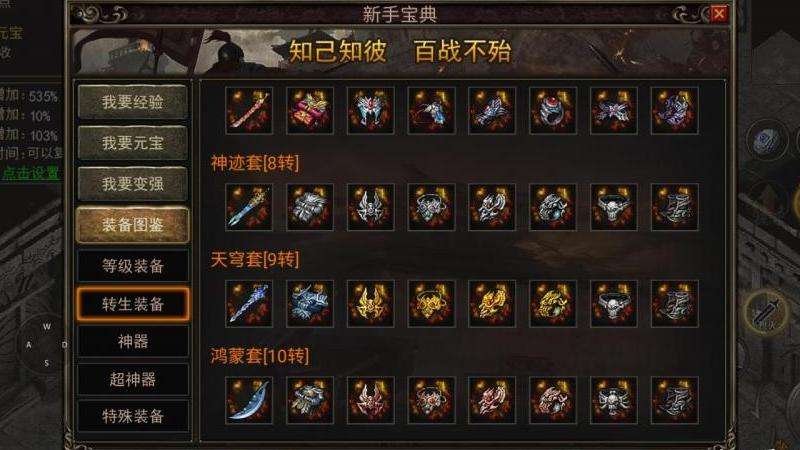800x450 pixels.
Task: Select the red gift box equipment icon
Action: 310,111
